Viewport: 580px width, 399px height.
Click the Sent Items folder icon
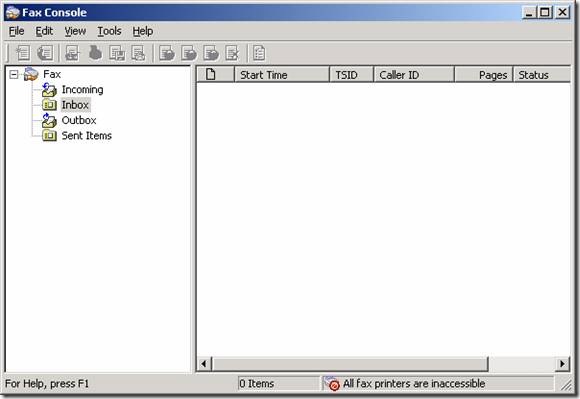click(49, 136)
